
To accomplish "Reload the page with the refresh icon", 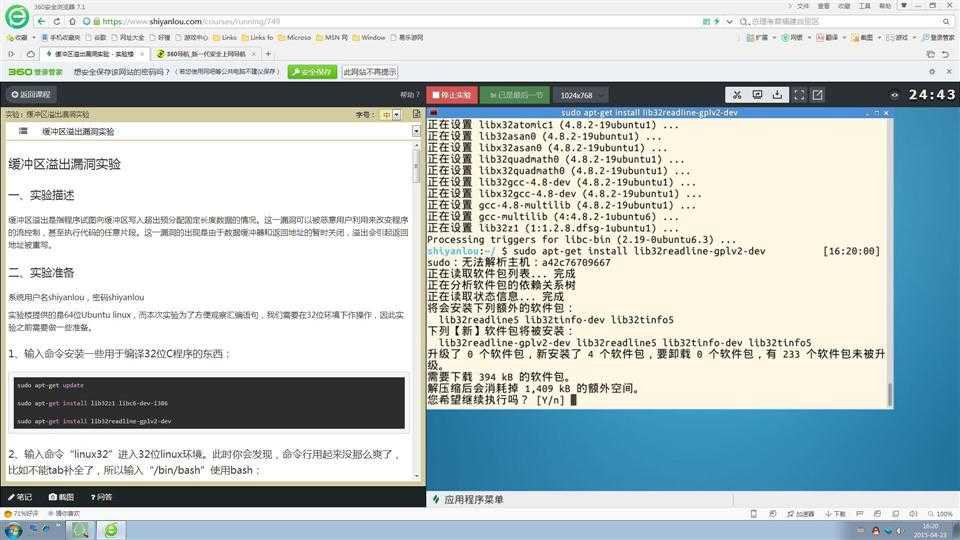I will pos(57,21).
